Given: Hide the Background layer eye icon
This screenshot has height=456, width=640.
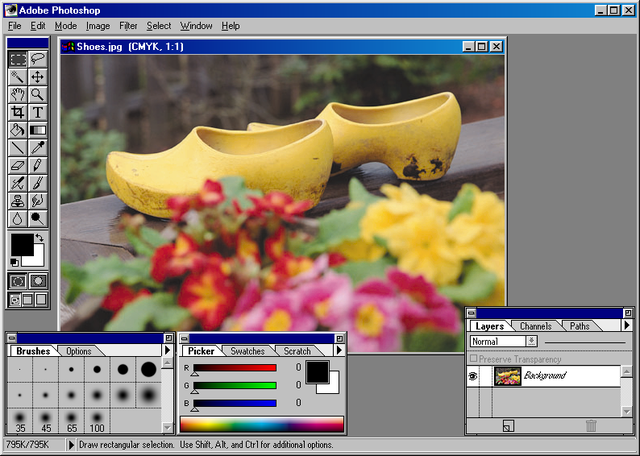Looking at the screenshot, I should point(473,376).
